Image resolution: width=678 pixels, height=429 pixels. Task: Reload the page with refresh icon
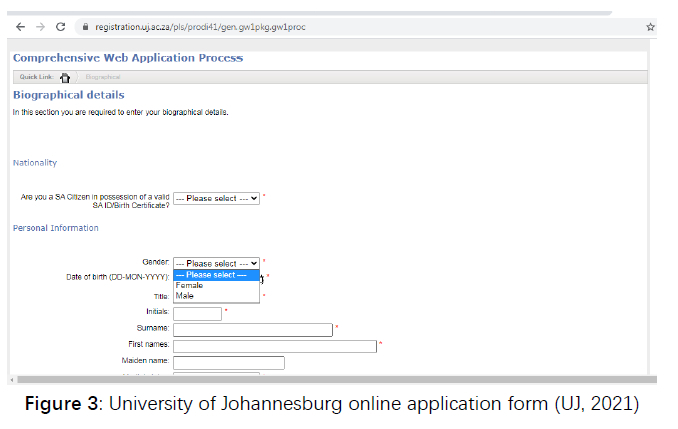tap(60, 26)
